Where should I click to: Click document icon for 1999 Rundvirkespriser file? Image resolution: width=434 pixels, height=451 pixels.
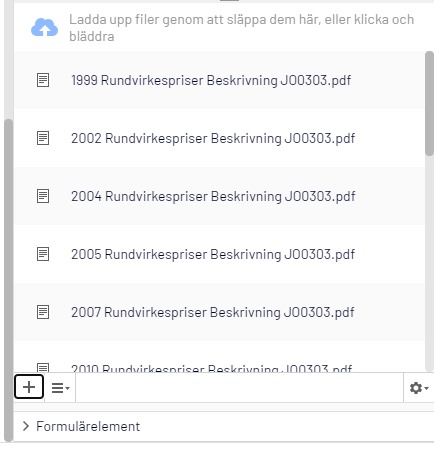pos(43,80)
